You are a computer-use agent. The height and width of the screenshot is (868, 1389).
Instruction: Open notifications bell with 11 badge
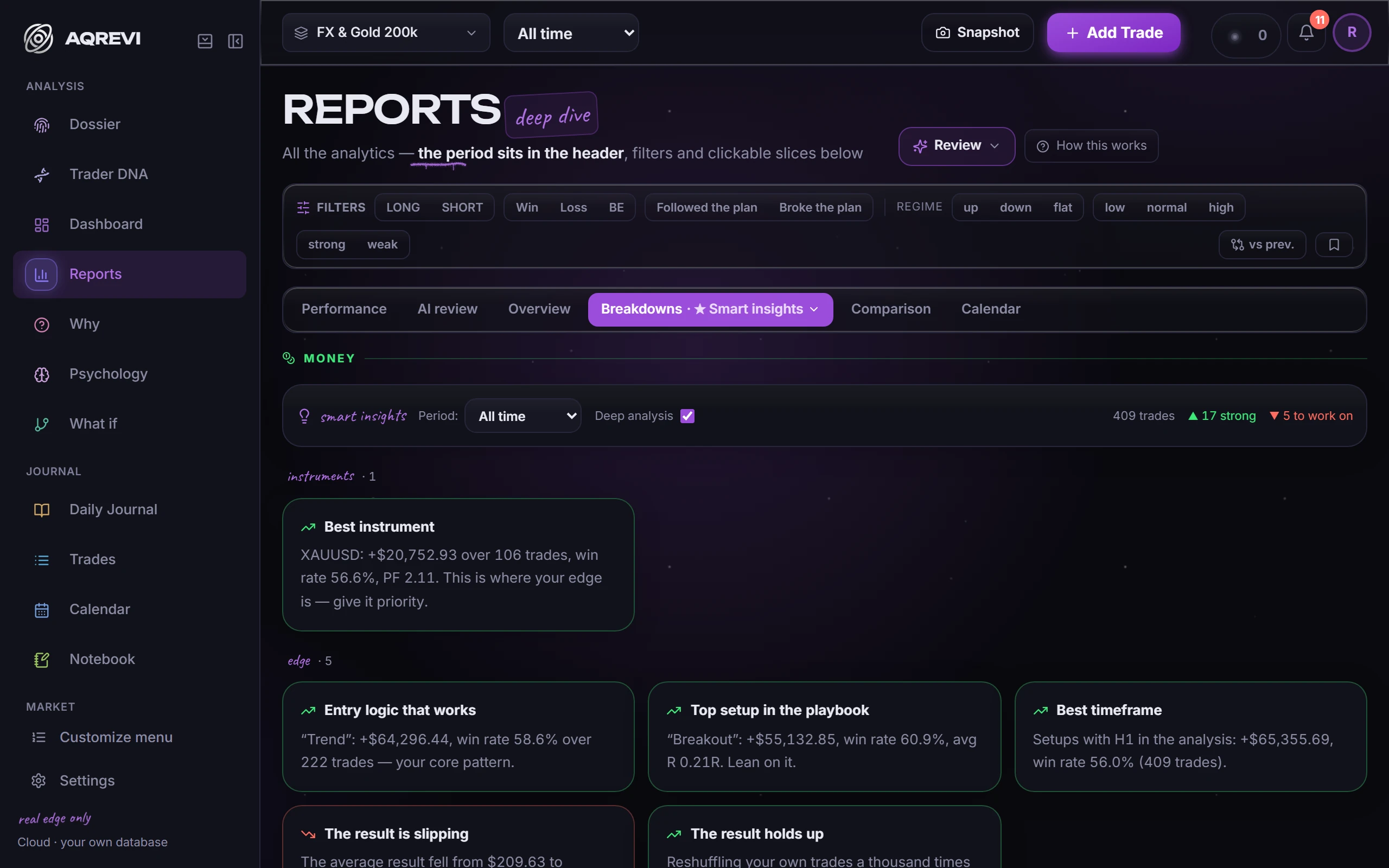[x=1307, y=33]
